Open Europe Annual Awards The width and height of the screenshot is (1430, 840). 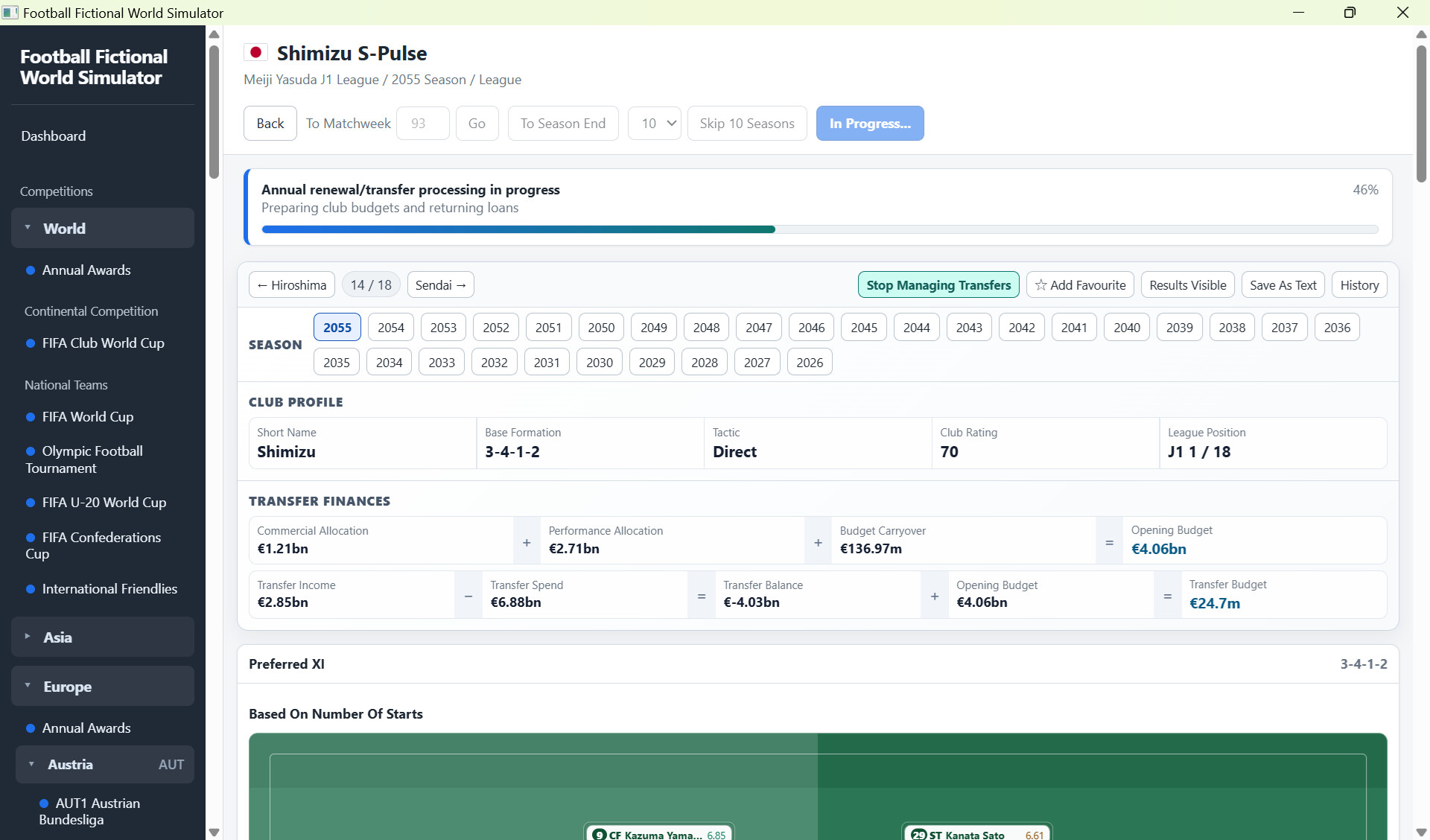point(86,728)
